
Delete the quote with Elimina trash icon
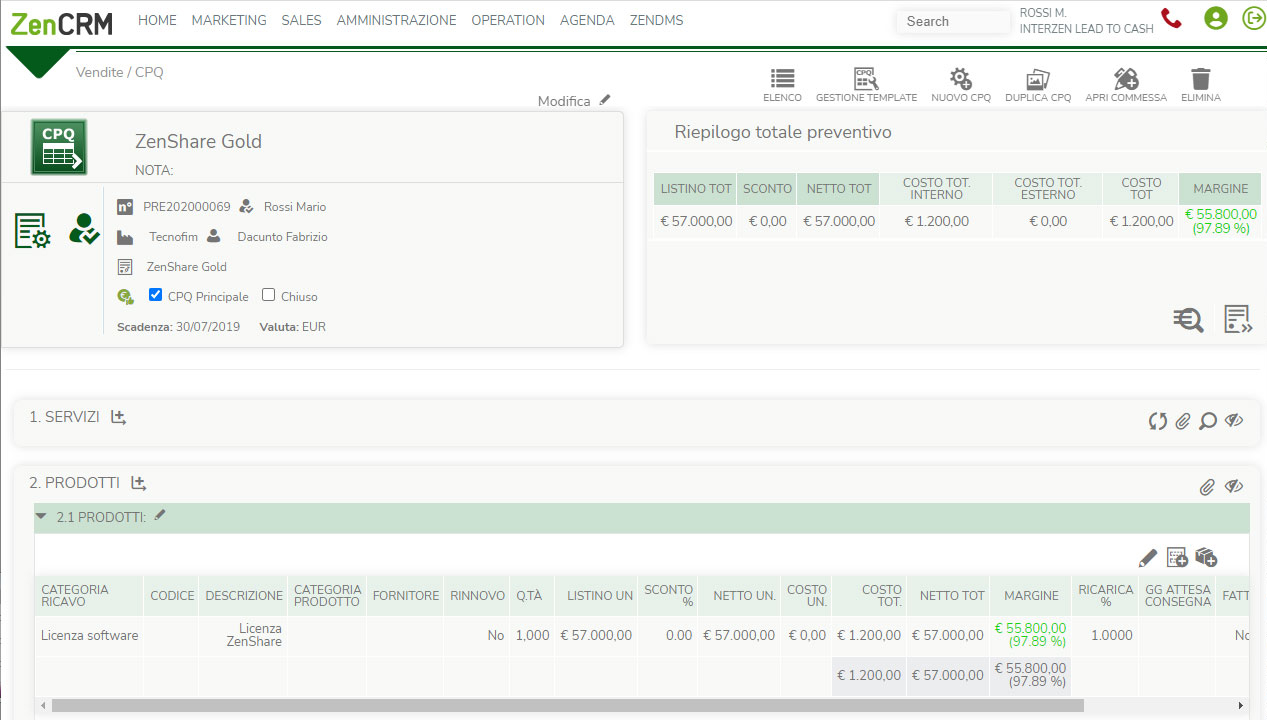pyautogui.click(x=1201, y=79)
